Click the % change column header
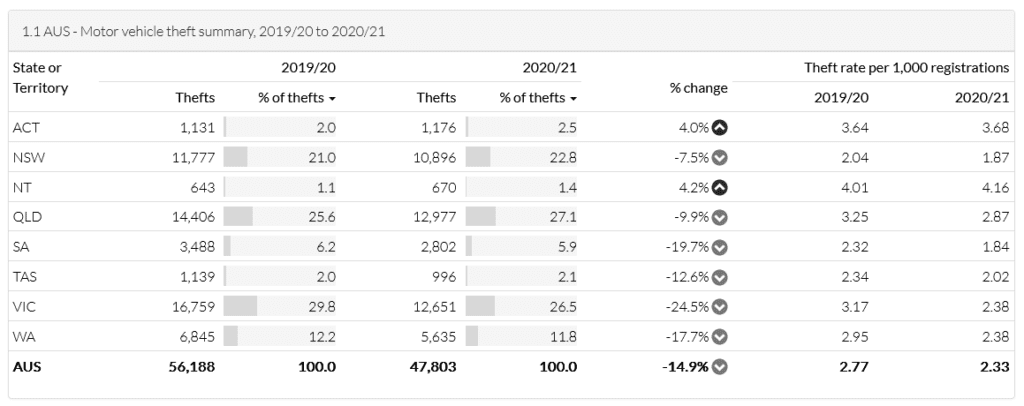Viewport: 1024px width, 406px height. pos(698,88)
